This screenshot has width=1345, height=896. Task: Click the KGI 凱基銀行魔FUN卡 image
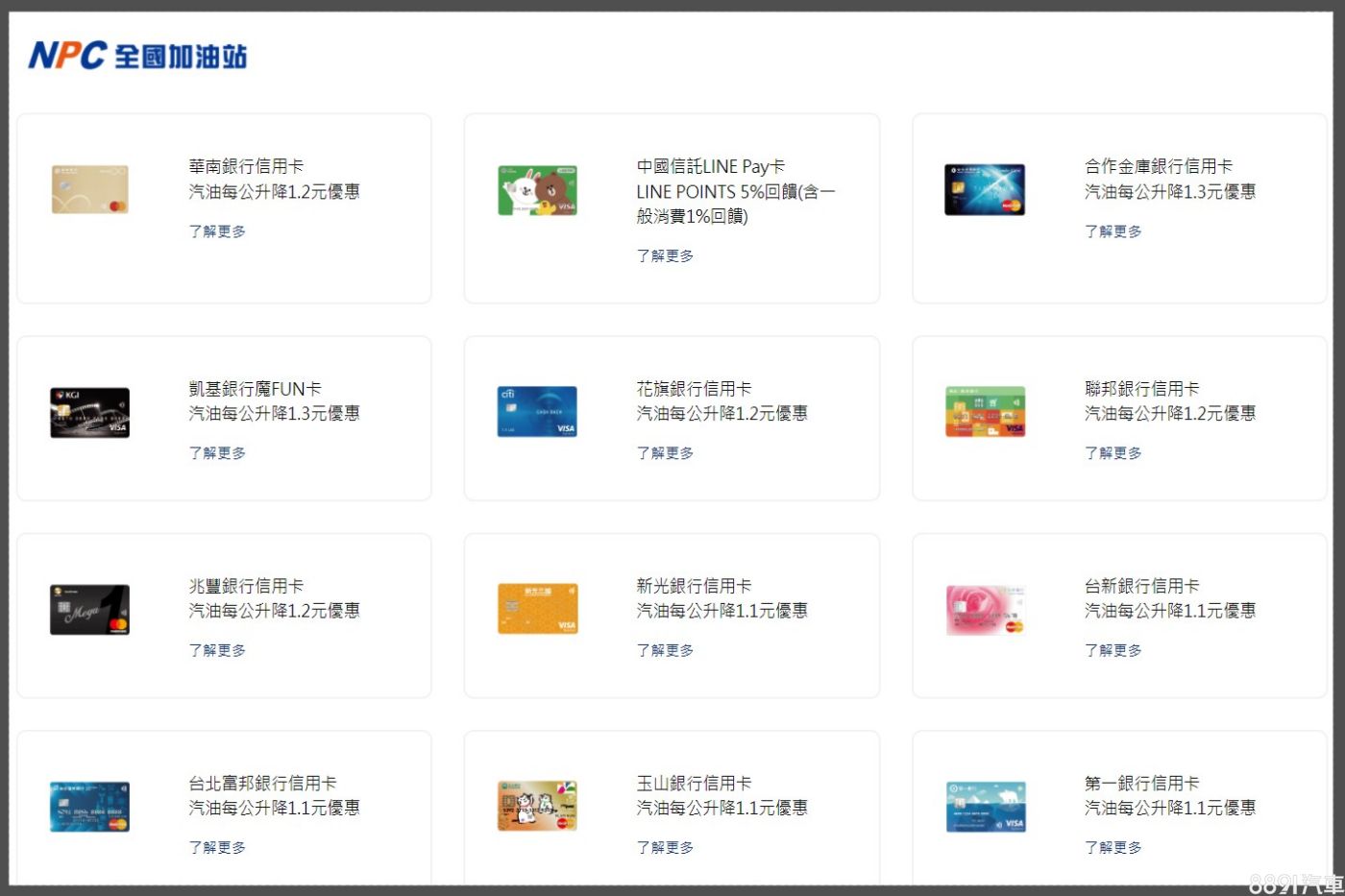tap(89, 411)
